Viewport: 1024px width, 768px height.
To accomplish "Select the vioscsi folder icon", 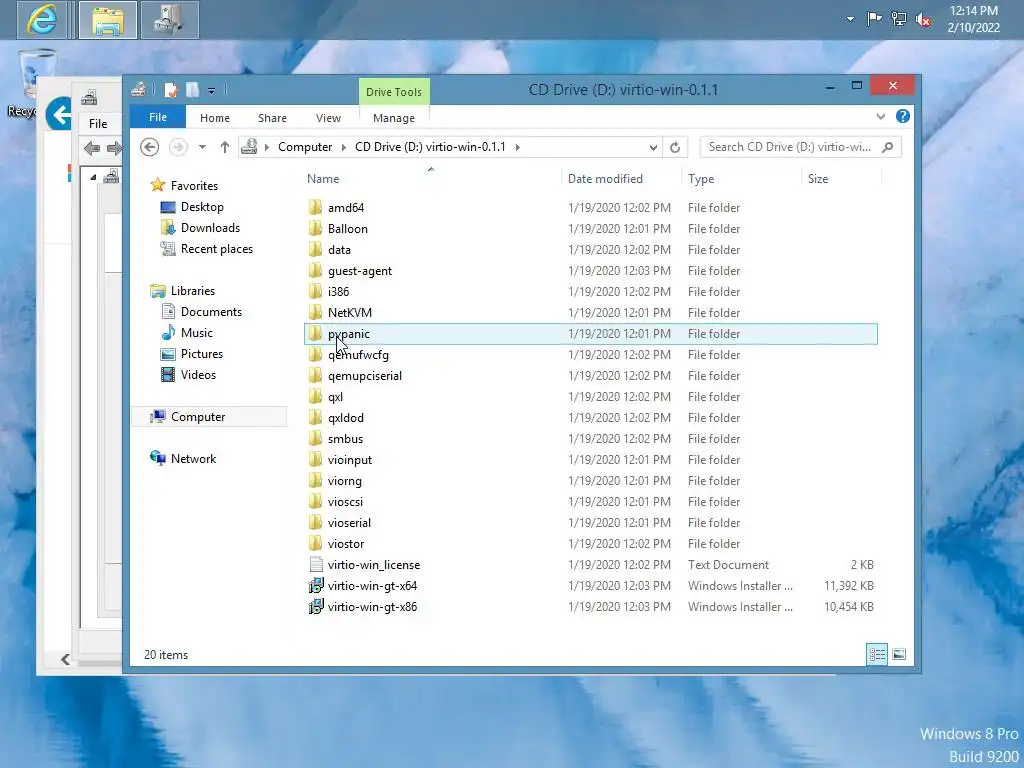I will 315,502.
